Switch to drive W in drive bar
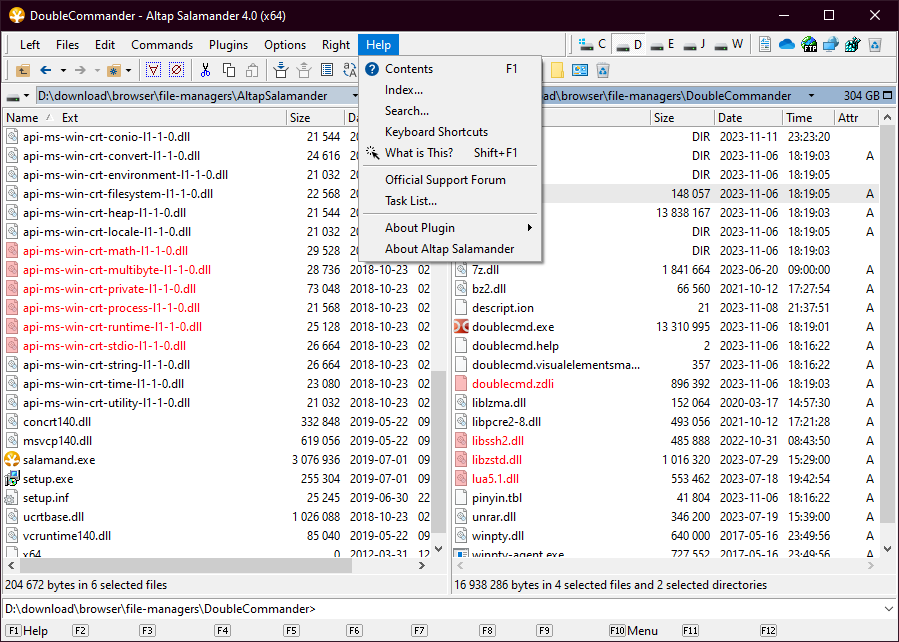The width and height of the screenshot is (899, 642). coord(729,44)
